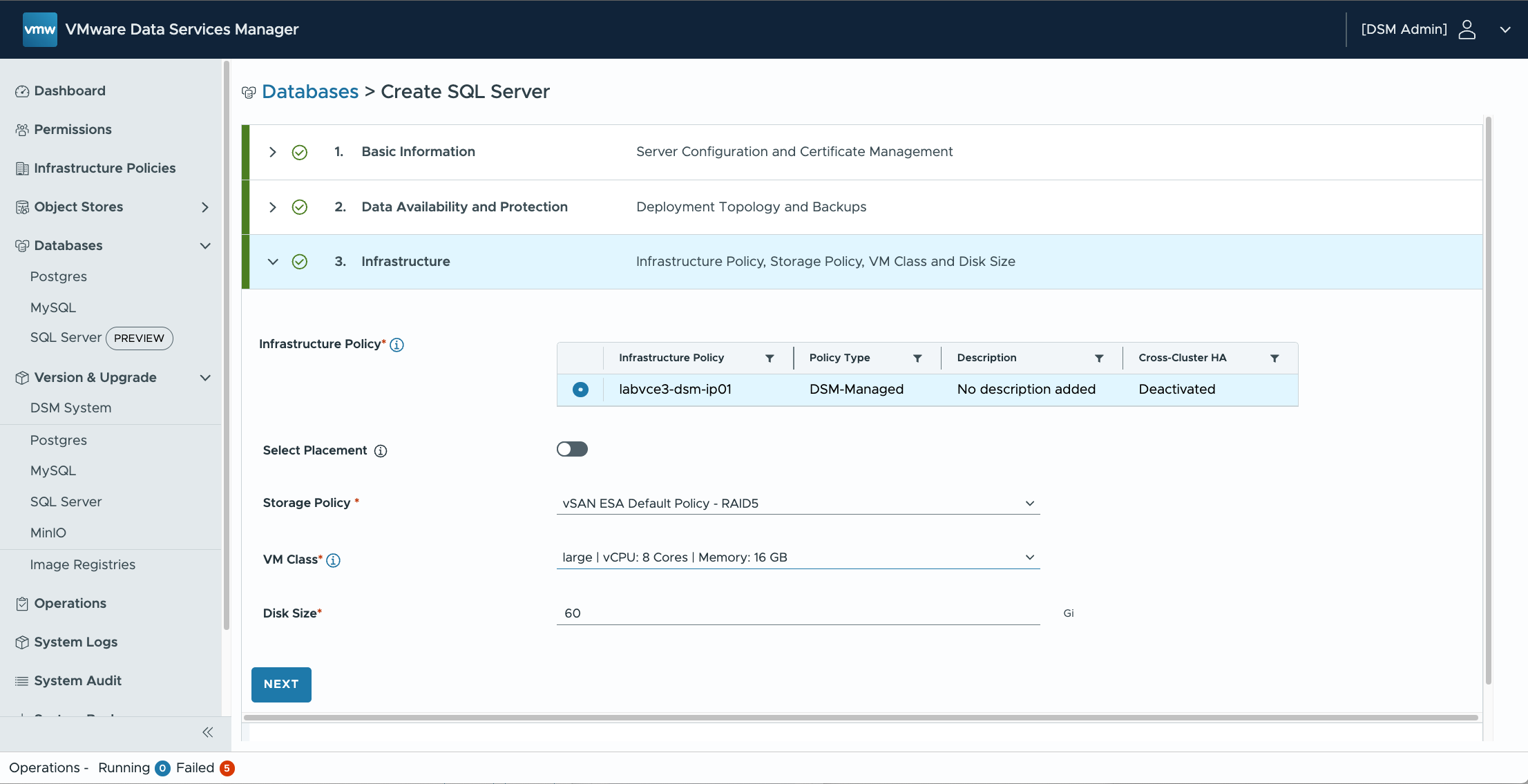Click the Select Placement info icon
Screen dimensions: 1528x784
pyautogui.click(x=381, y=451)
